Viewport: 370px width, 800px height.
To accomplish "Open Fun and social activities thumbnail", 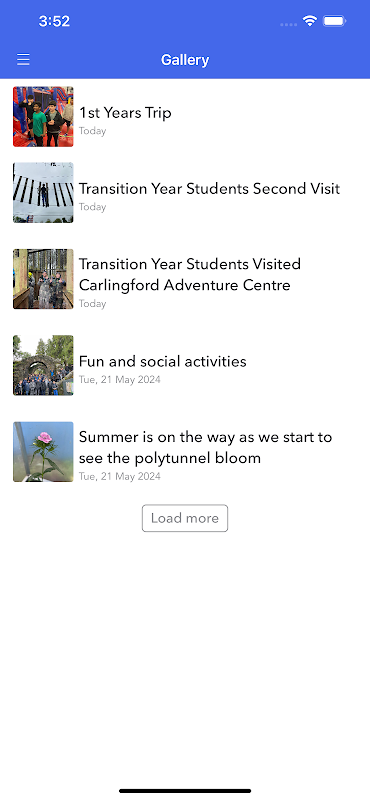I will (x=43, y=365).
